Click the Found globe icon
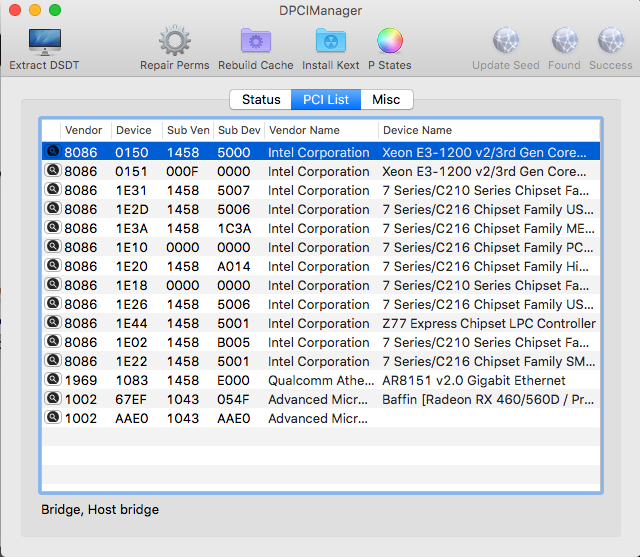The width and height of the screenshot is (640, 557). (564, 40)
